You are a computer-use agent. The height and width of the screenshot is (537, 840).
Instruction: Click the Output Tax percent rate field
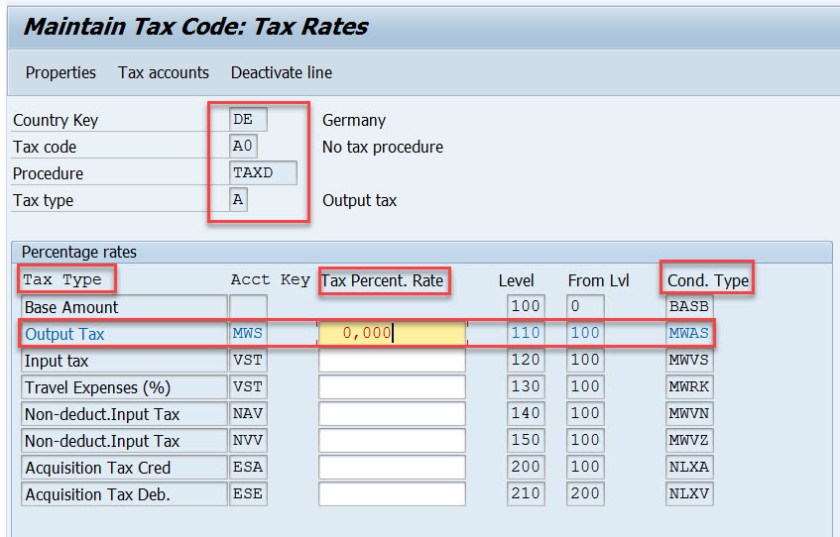pyautogui.click(x=391, y=334)
